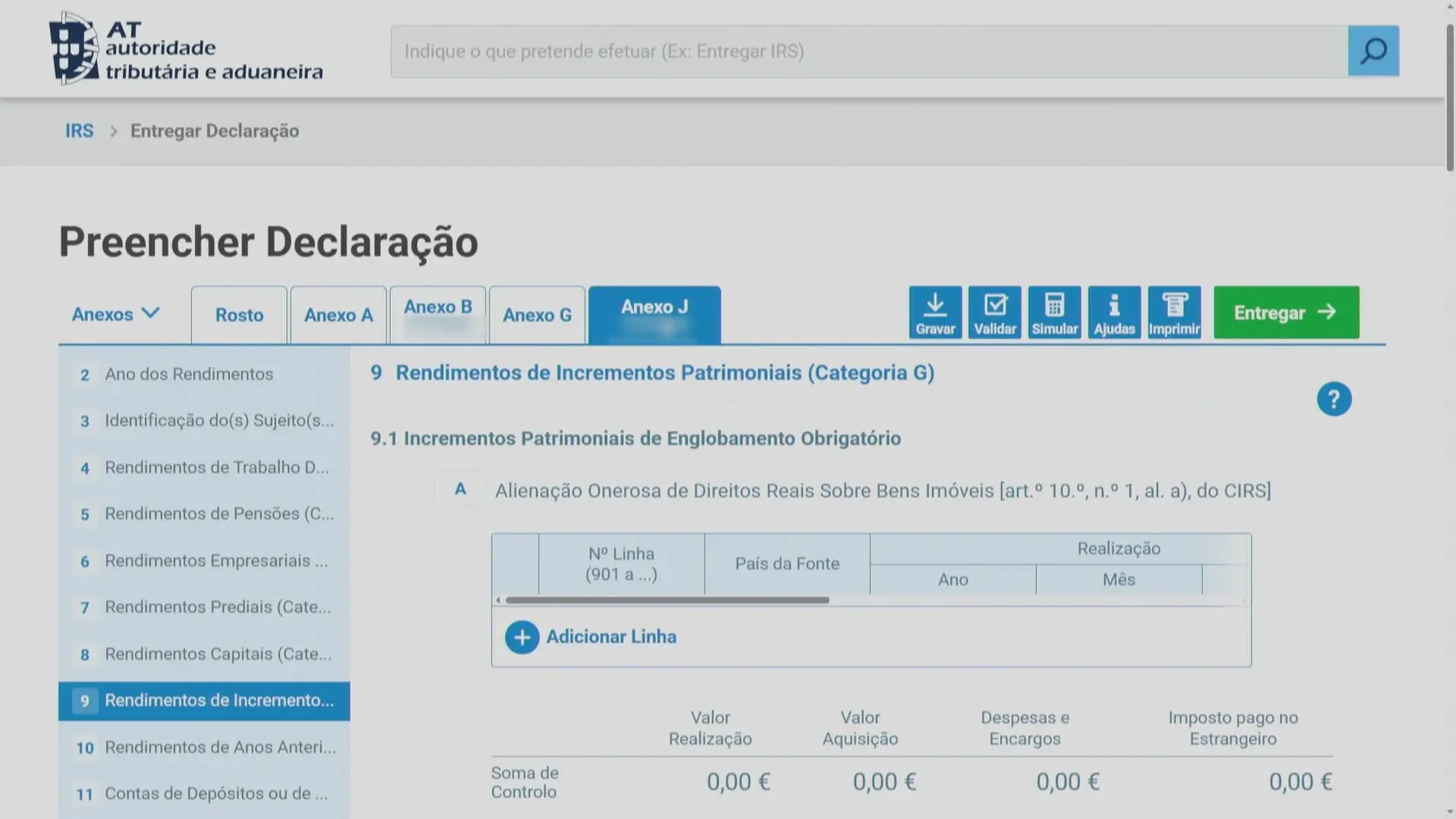The image size is (1456, 819).
Task: Click the Soma de Controlo label
Action: coord(525,783)
